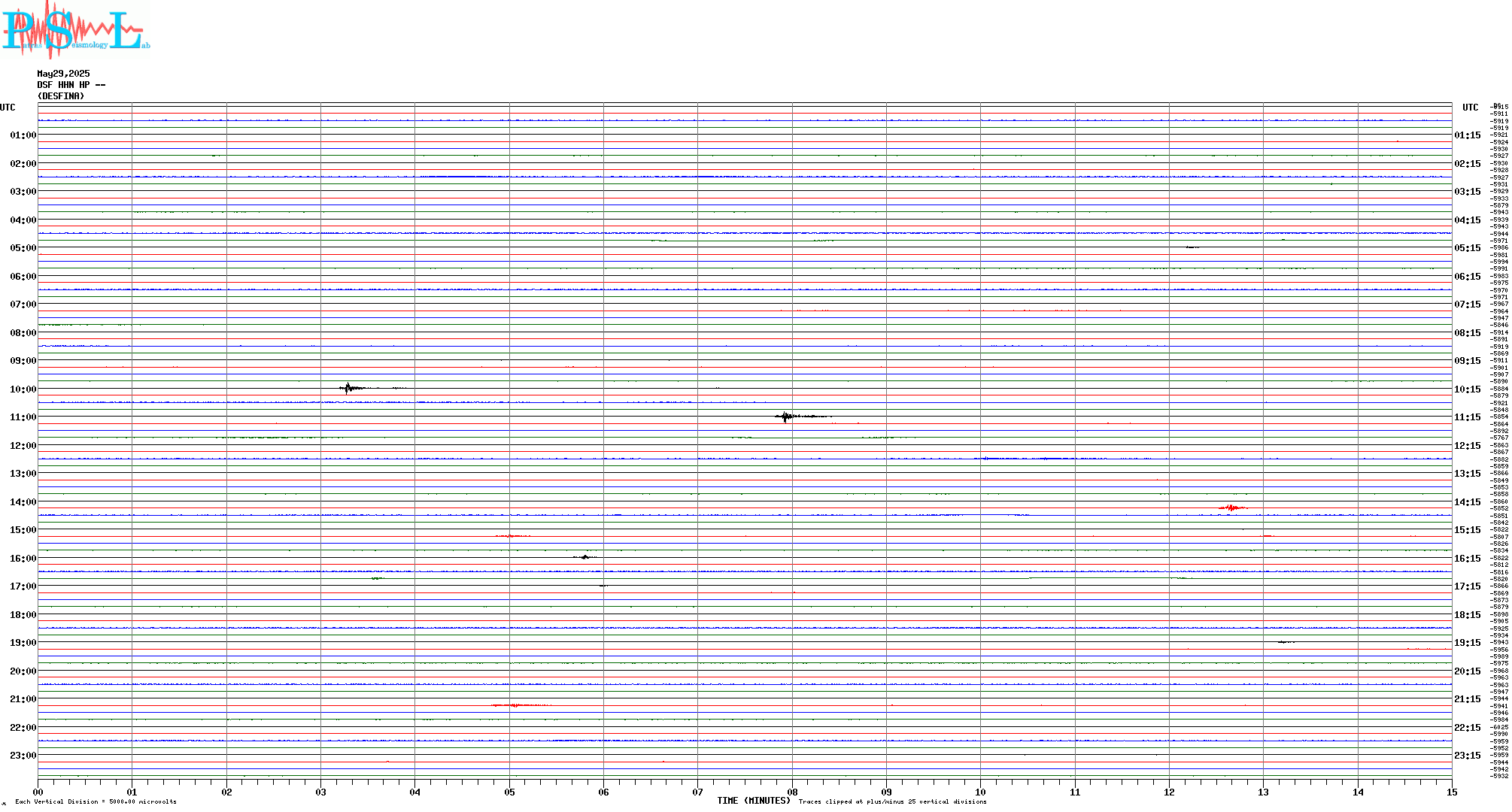Click the 15 minute mark on time axis
Viewport: 1512px width, 812px height.
coord(1452,792)
